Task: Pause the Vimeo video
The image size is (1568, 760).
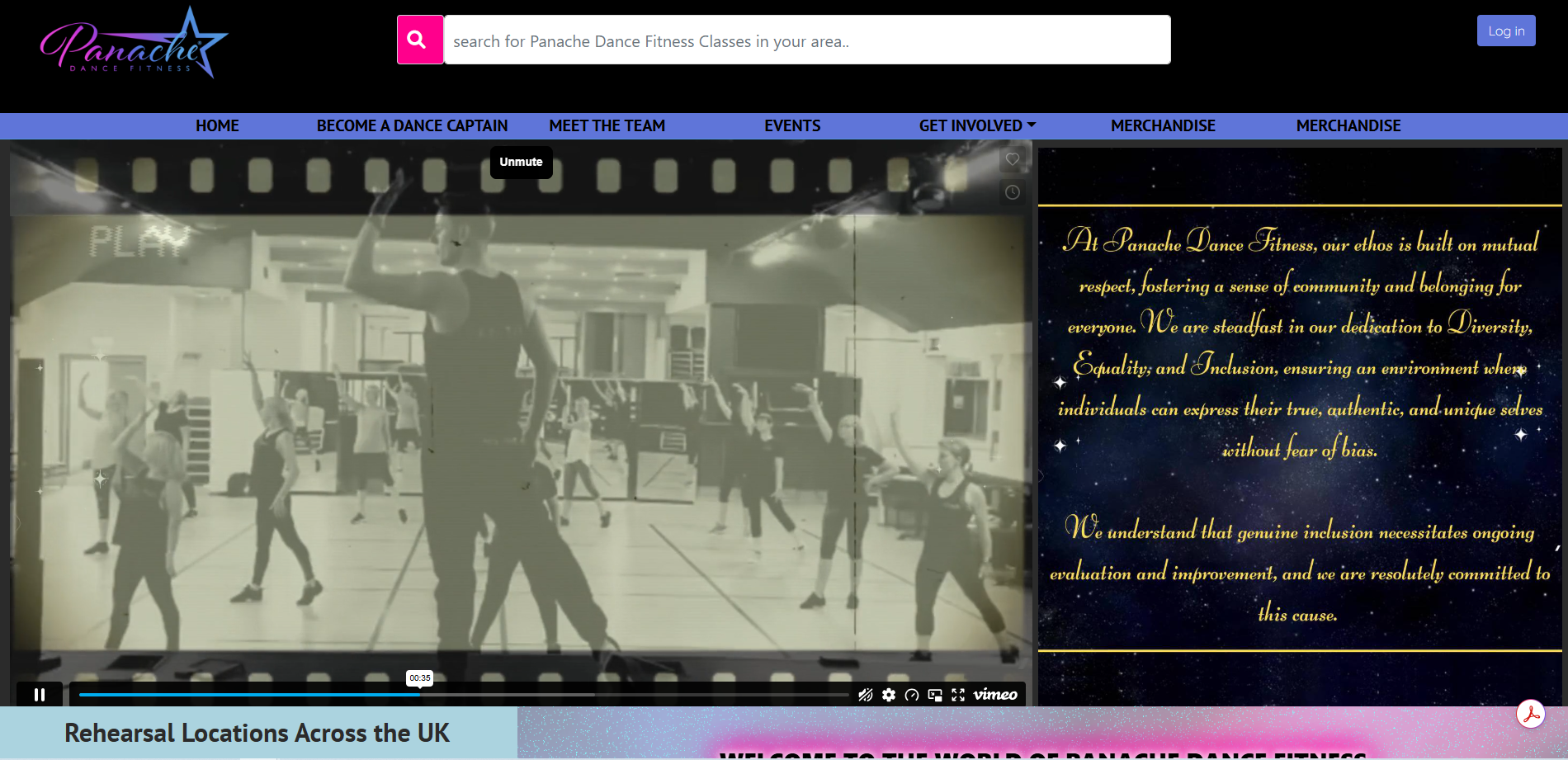Action: point(40,695)
